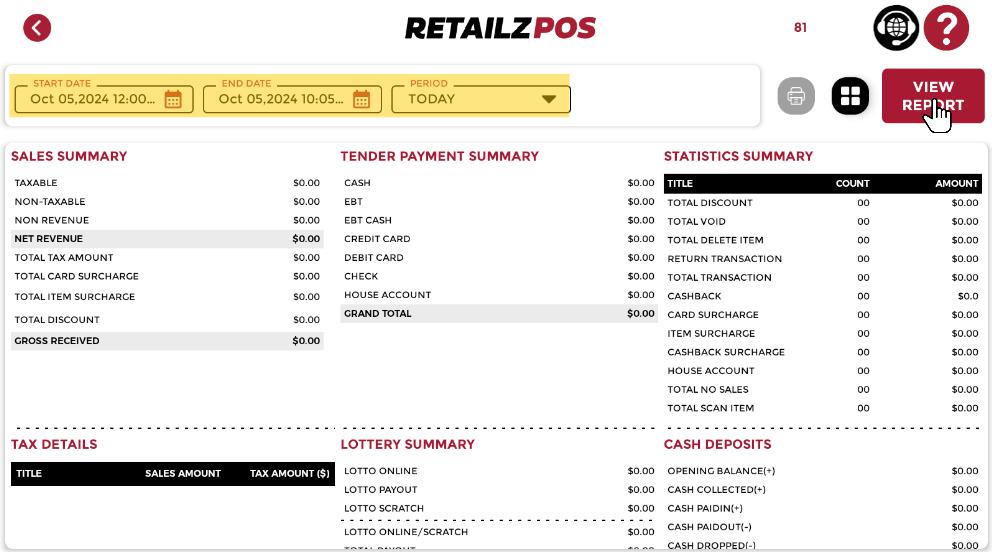Click the Title column header in Statistics
This screenshot has height=552, width=992.
(680, 183)
